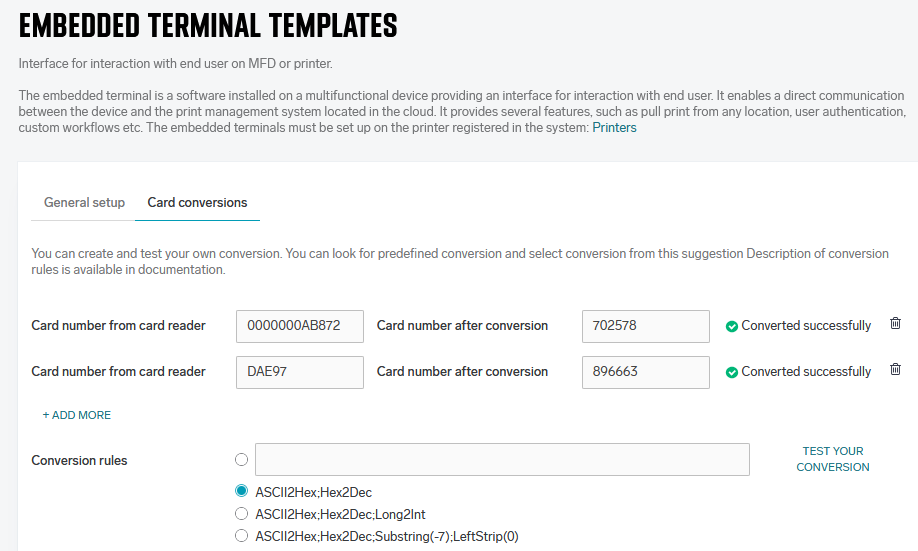Delete the DAE97 card conversion row
The width and height of the screenshot is (918, 551).
click(895, 370)
